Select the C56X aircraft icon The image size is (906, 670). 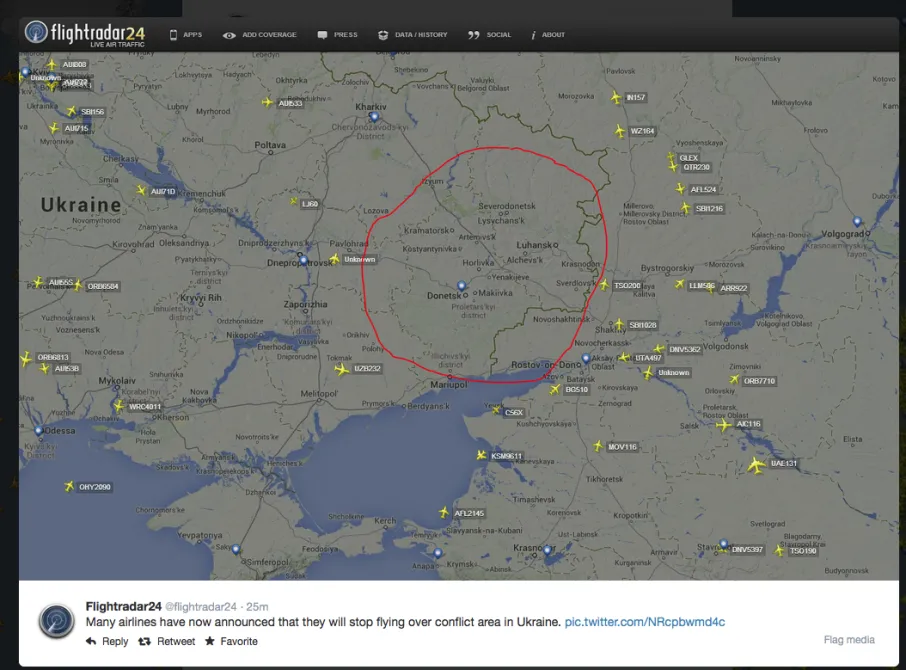pos(496,410)
